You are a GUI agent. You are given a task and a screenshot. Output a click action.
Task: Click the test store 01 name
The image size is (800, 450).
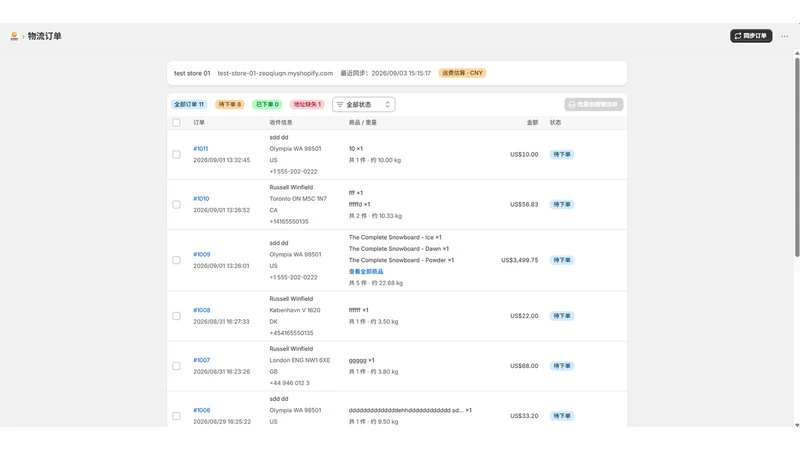click(x=192, y=73)
